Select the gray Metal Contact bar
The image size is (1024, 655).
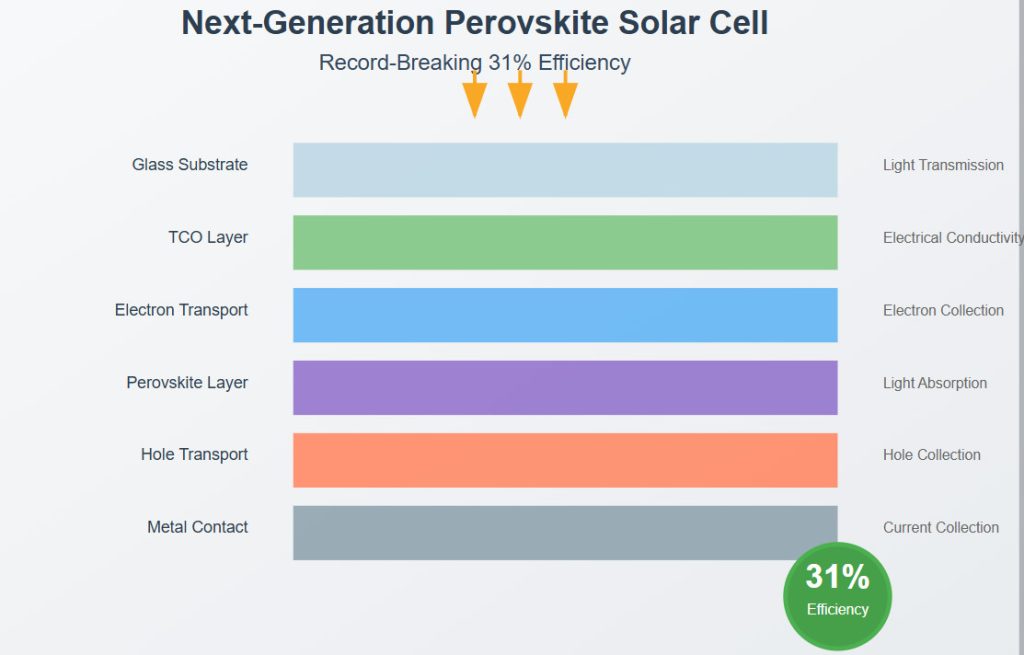pyautogui.click(x=565, y=532)
